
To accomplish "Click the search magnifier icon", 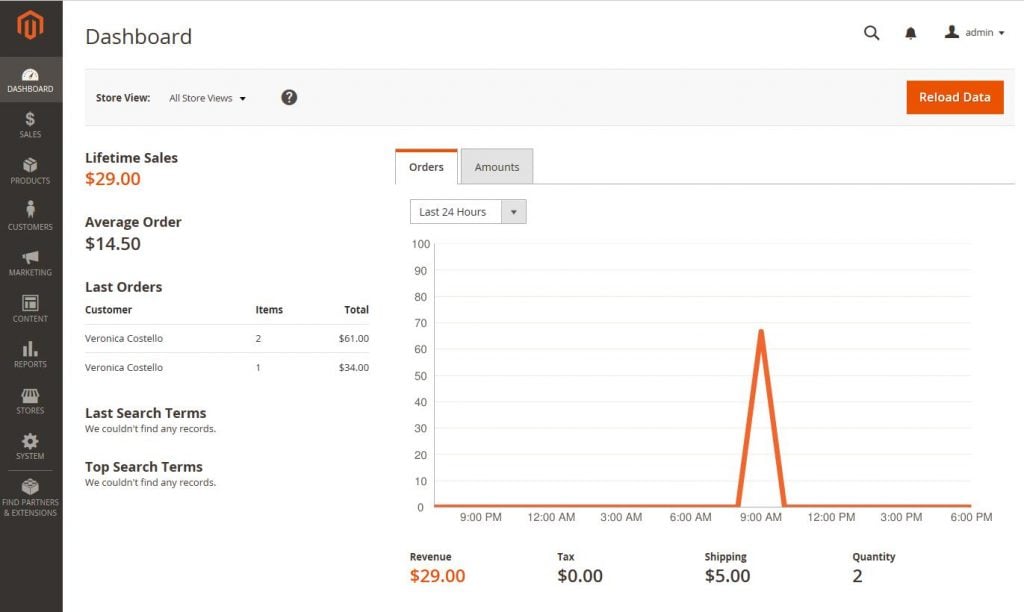I will point(871,33).
